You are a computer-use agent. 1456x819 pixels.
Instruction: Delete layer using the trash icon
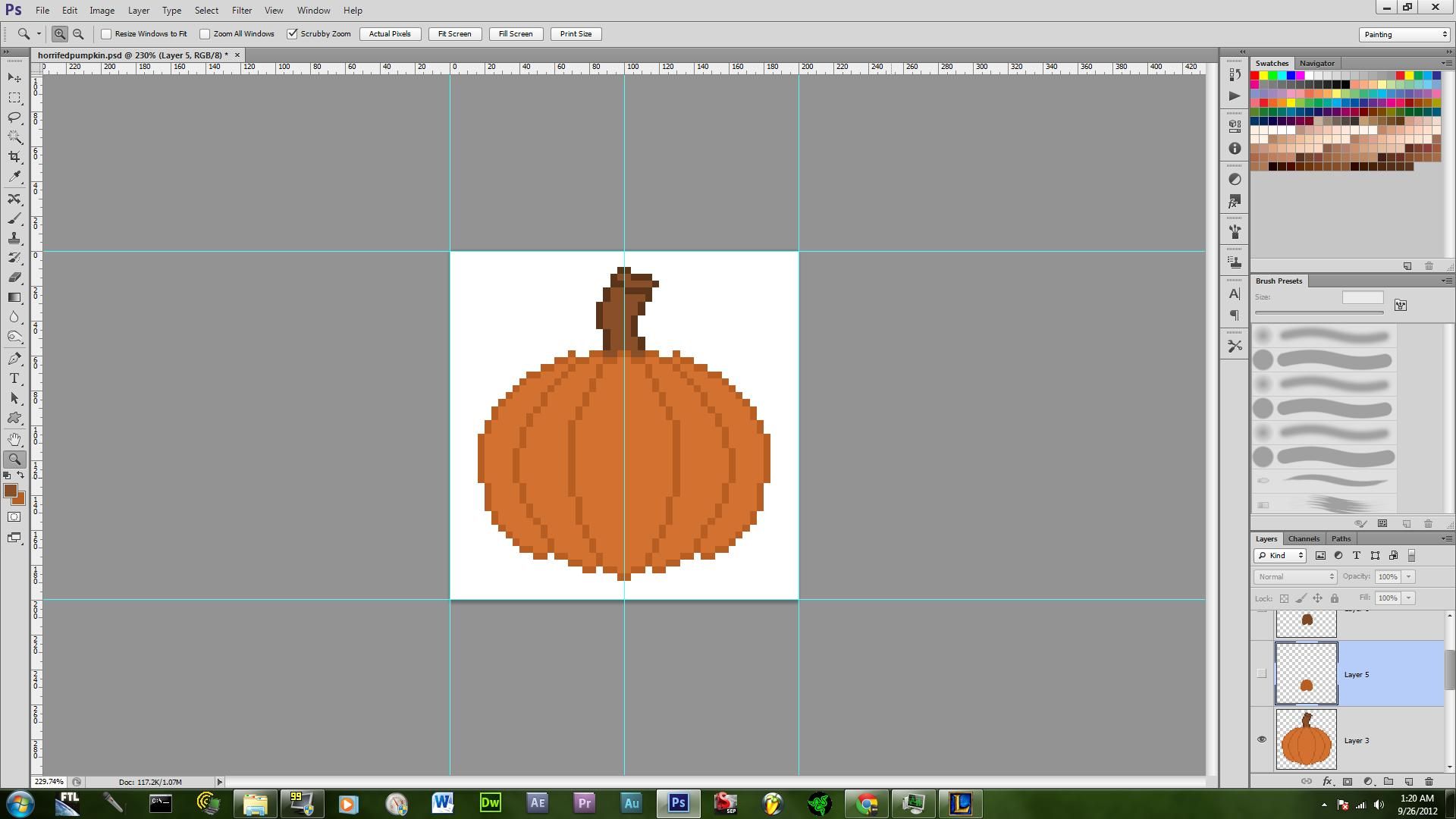click(x=1429, y=781)
